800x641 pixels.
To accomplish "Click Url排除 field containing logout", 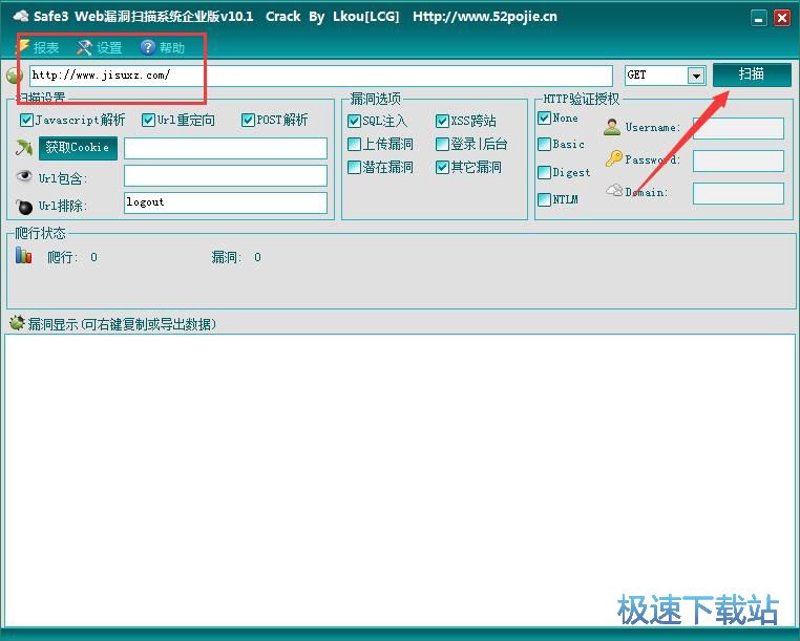I will pyautogui.click(x=226, y=203).
